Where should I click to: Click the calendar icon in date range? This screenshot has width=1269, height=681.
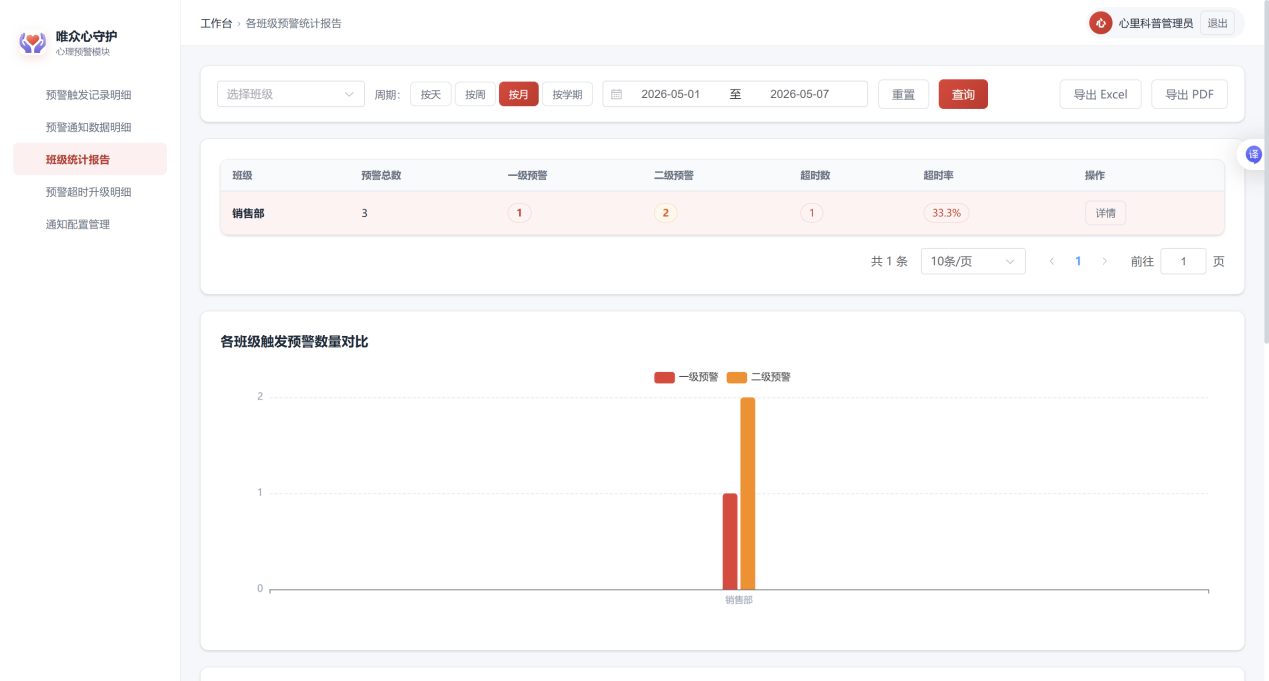(617, 94)
